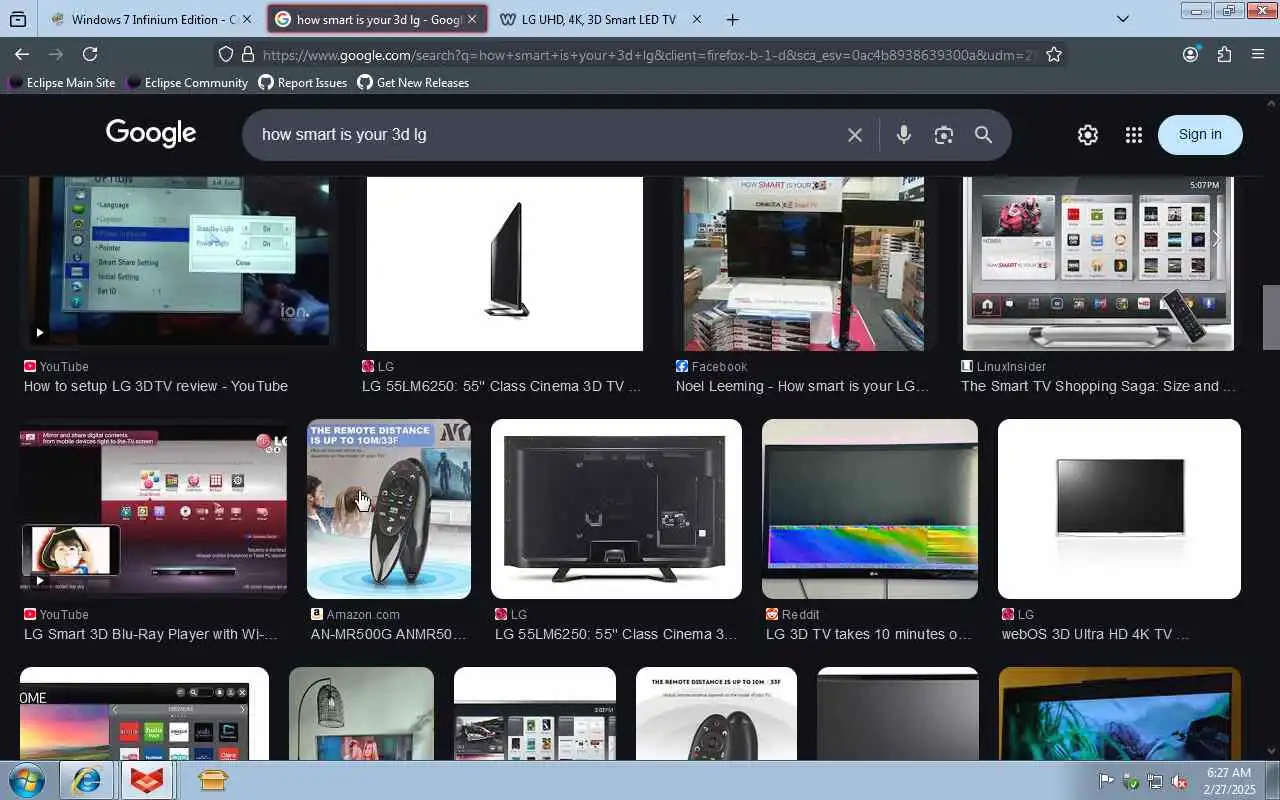The image size is (1280, 800).
Task: Open Eclipse Community bookmark
Action: pos(187,83)
